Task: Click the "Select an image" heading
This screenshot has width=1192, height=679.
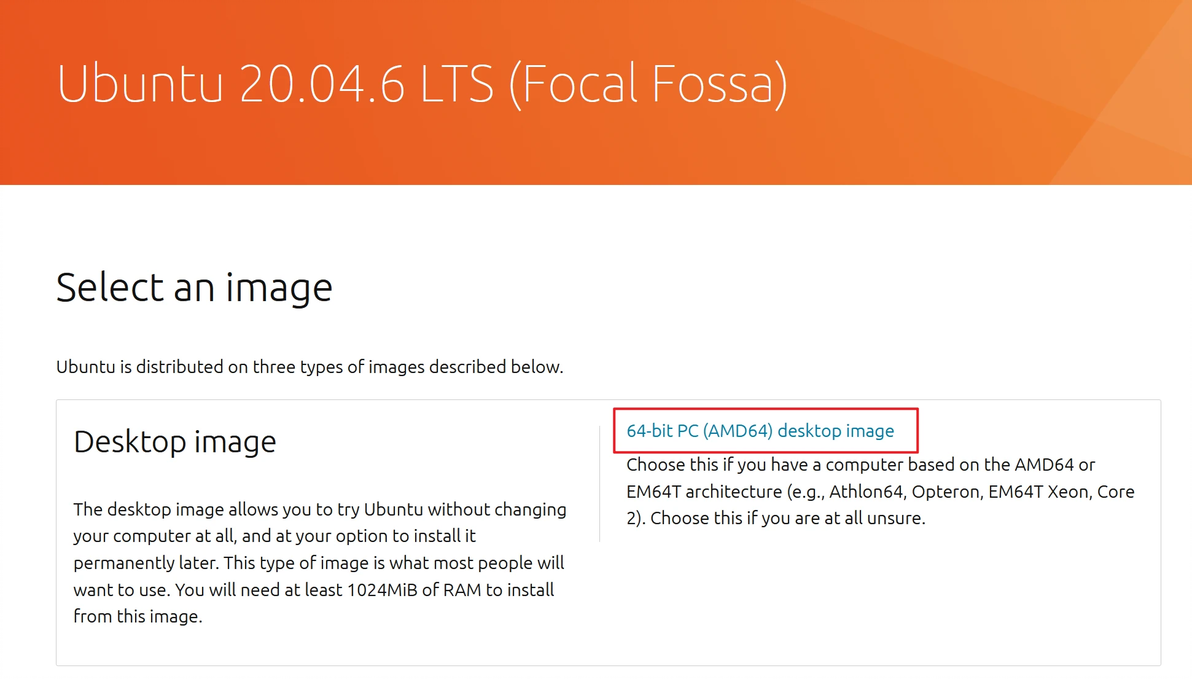Action: coord(194,288)
